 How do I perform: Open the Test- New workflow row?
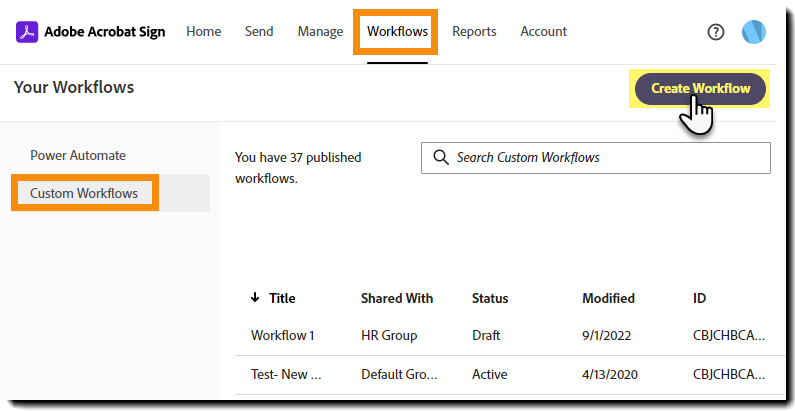pos(286,374)
